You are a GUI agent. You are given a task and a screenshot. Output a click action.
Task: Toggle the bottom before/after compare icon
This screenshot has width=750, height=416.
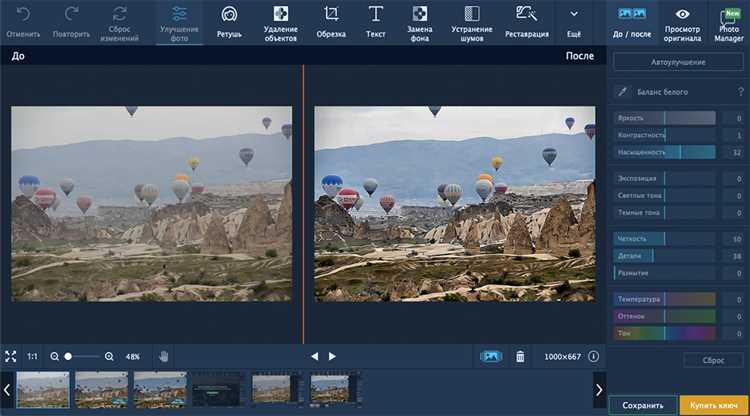[x=491, y=357]
